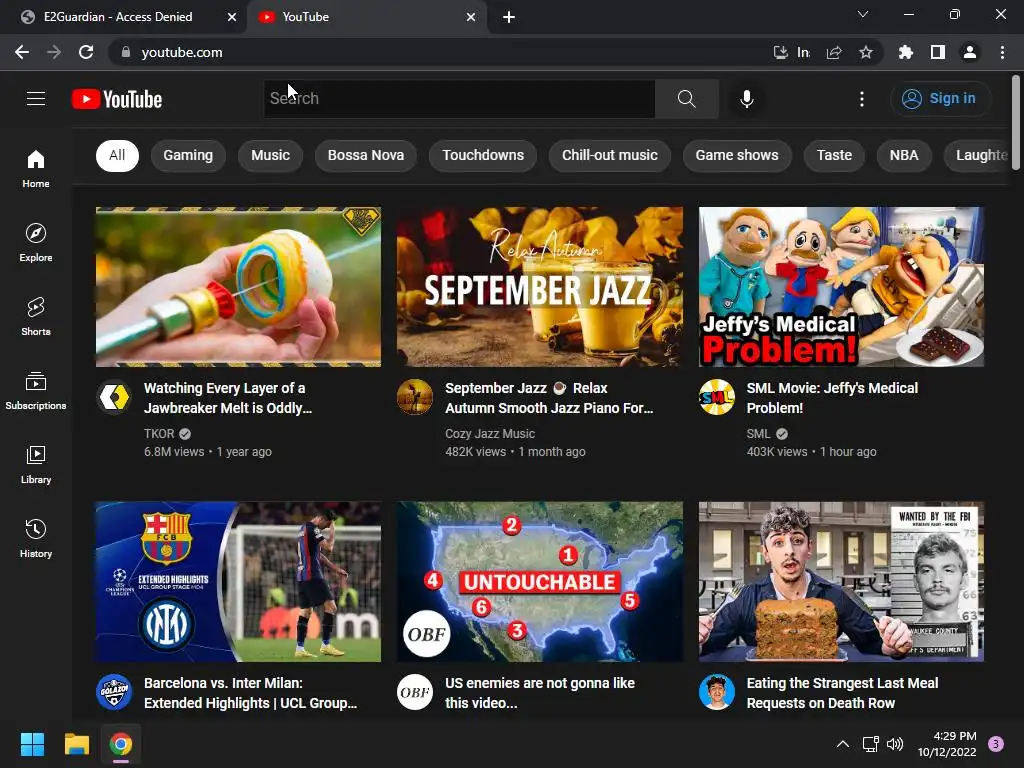Open File Explorer from taskbar
The image size is (1024, 768).
coord(77,744)
